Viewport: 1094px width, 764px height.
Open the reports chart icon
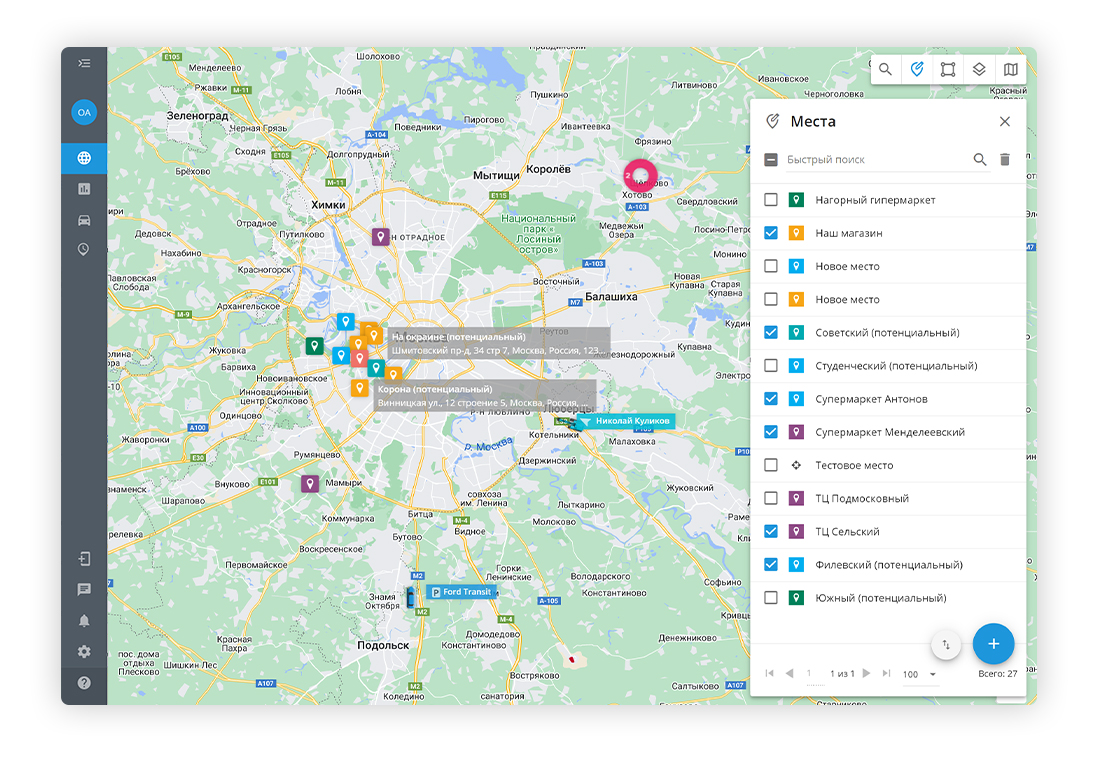pyautogui.click(x=84, y=188)
